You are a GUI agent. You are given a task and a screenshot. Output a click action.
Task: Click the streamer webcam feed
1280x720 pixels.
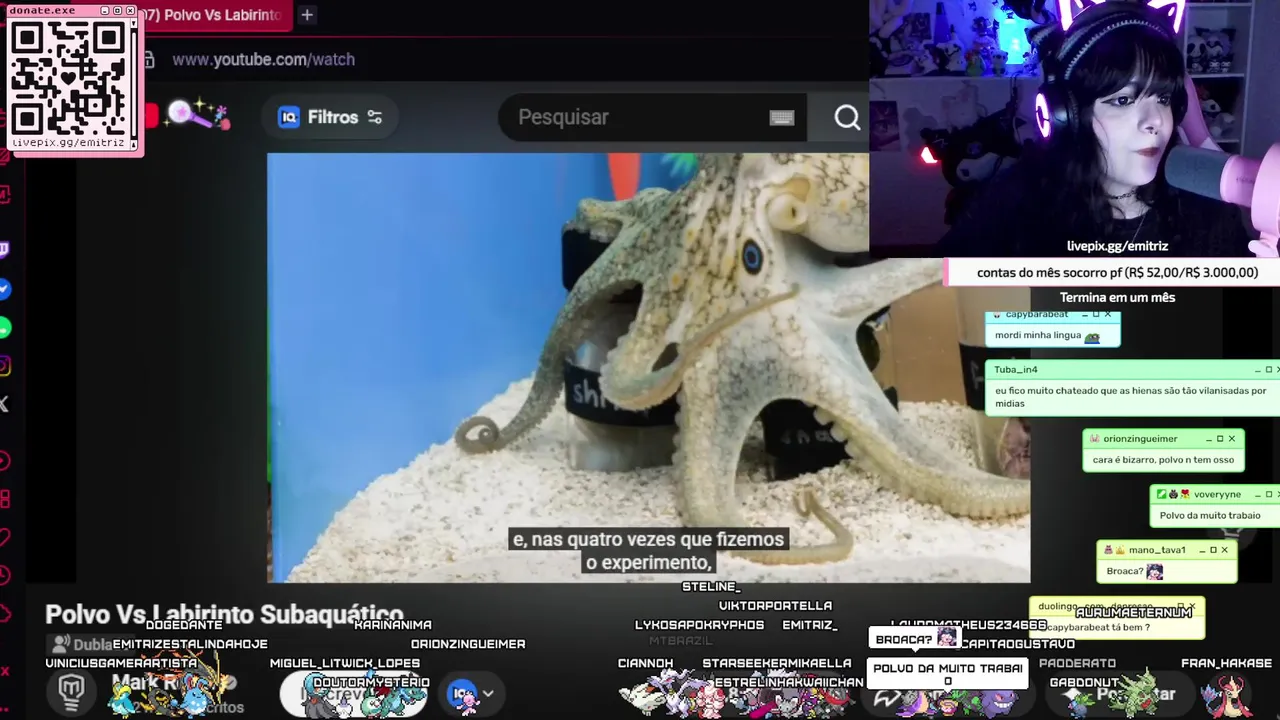(1075, 130)
